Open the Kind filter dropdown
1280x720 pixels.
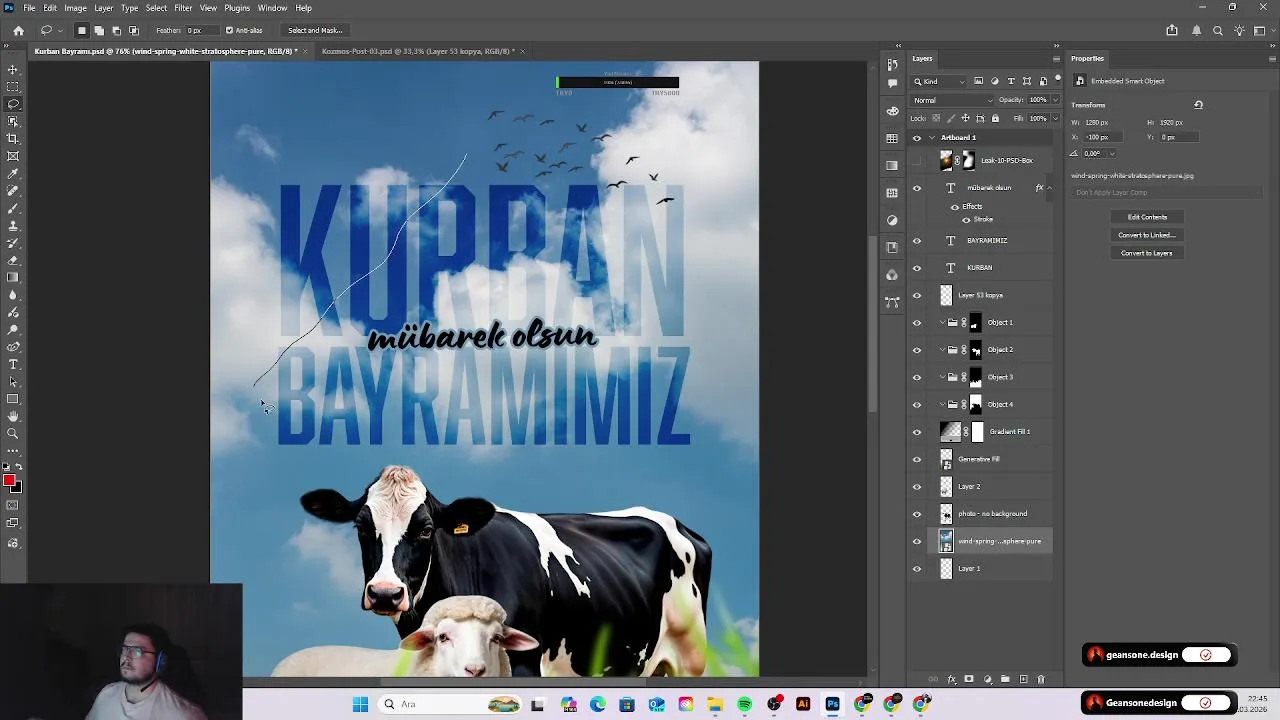[x=940, y=81]
